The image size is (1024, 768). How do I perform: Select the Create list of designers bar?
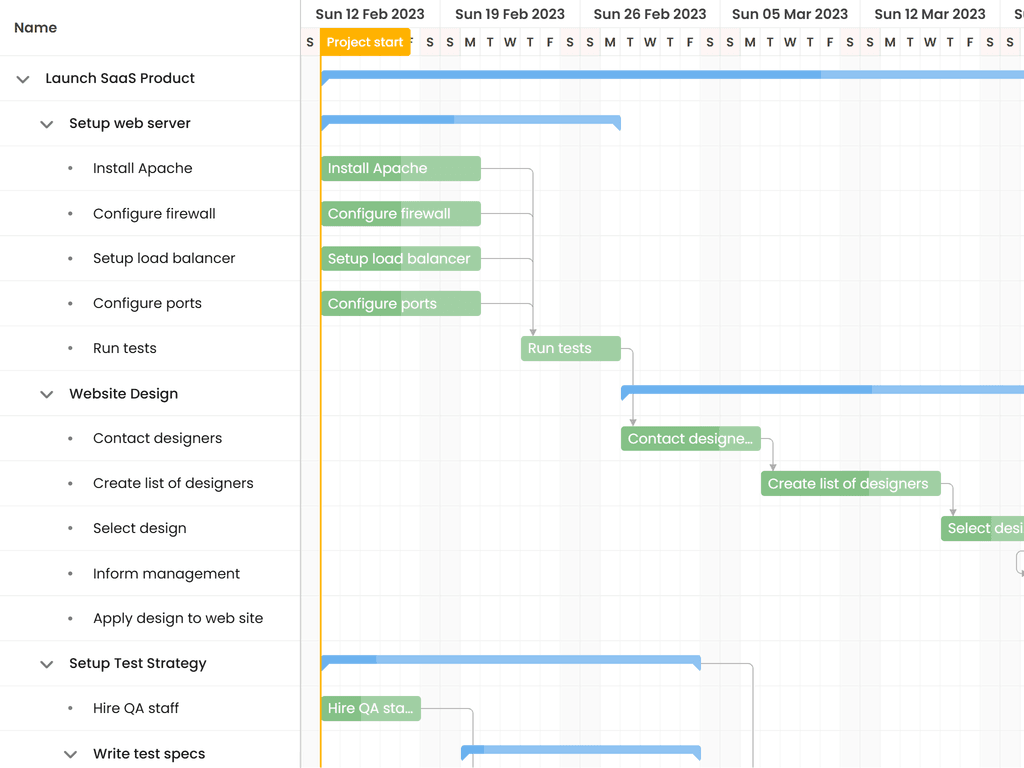click(x=850, y=484)
